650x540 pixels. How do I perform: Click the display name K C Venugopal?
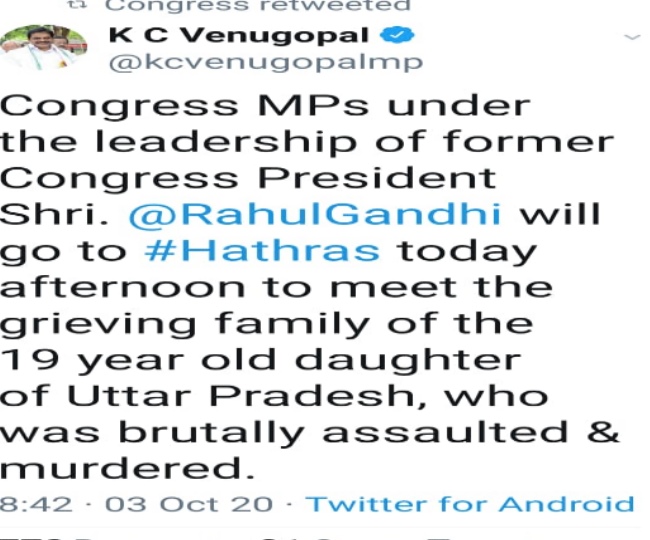[x=238, y=36]
